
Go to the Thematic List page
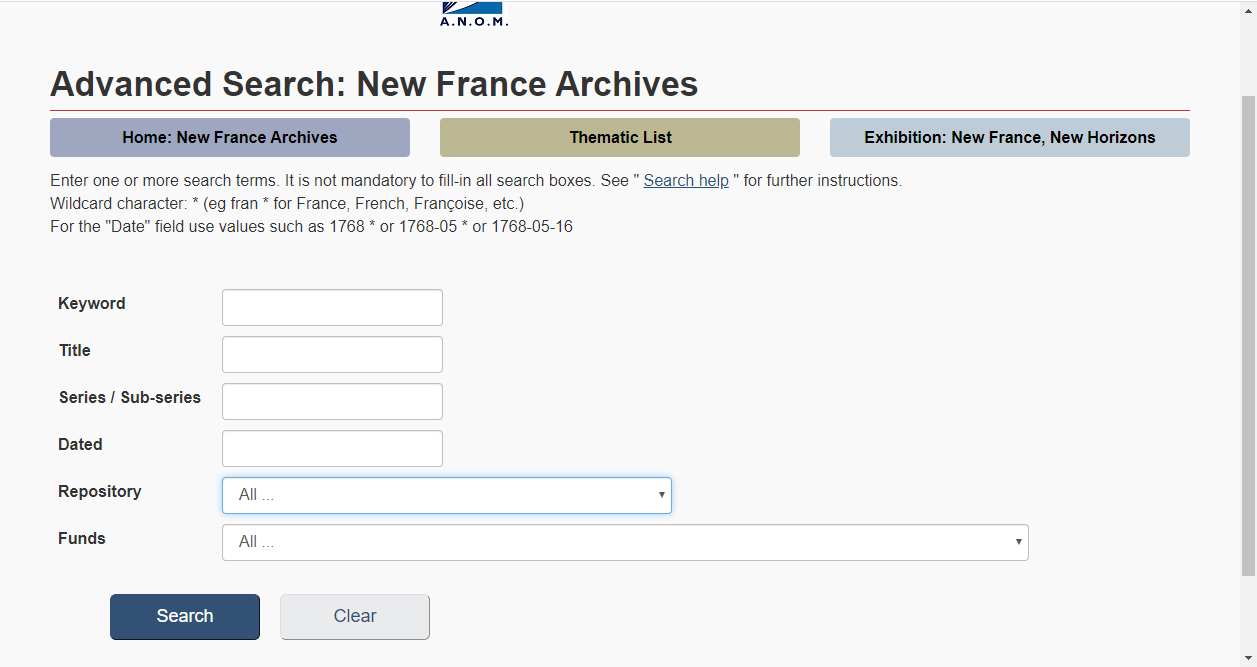[620, 138]
